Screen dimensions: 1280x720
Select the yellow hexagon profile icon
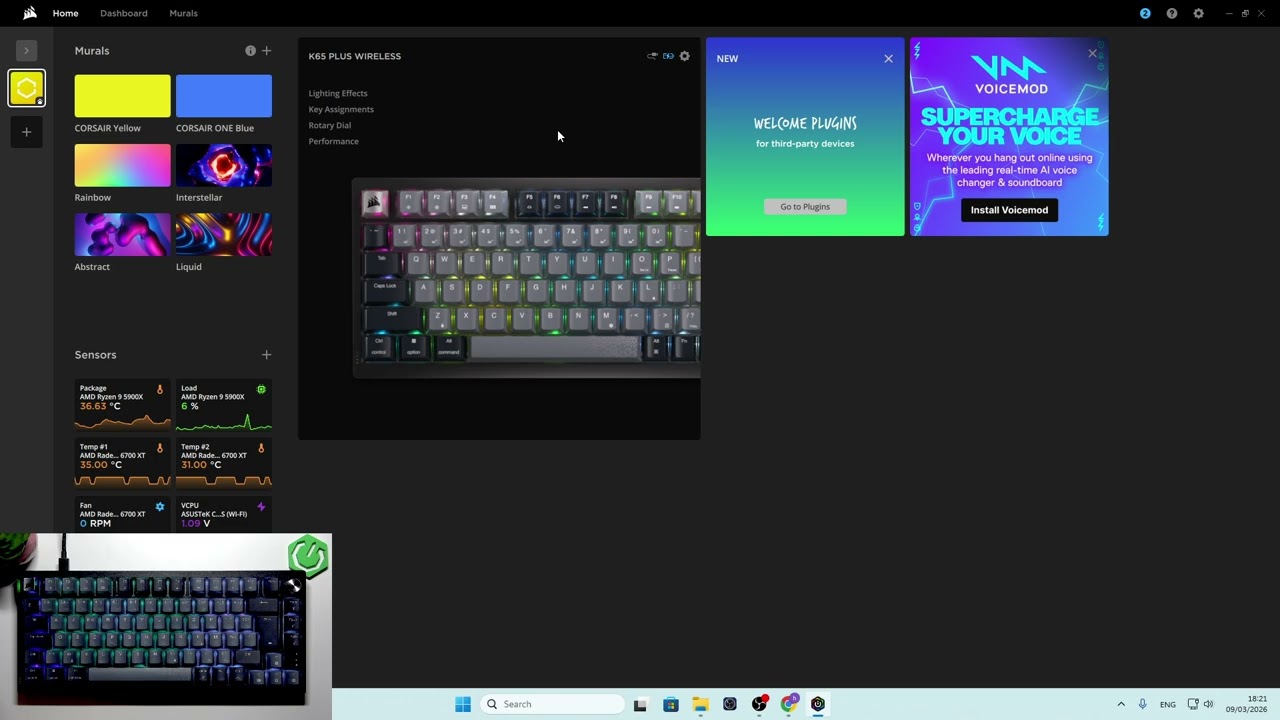(x=27, y=88)
